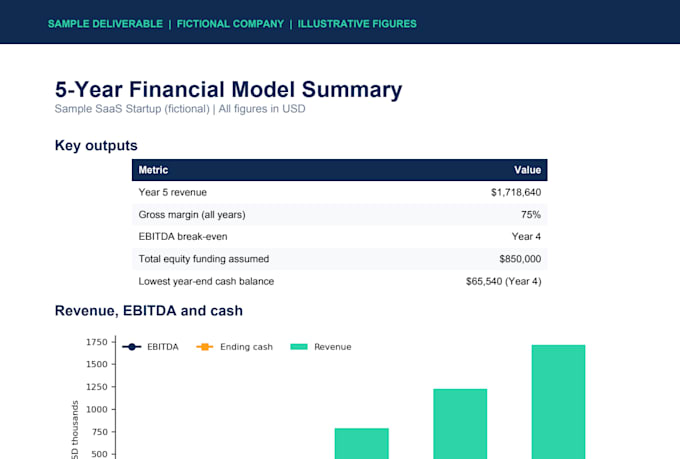
Task: Click the '1750' y-axis tick label
Action: [96, 342]
